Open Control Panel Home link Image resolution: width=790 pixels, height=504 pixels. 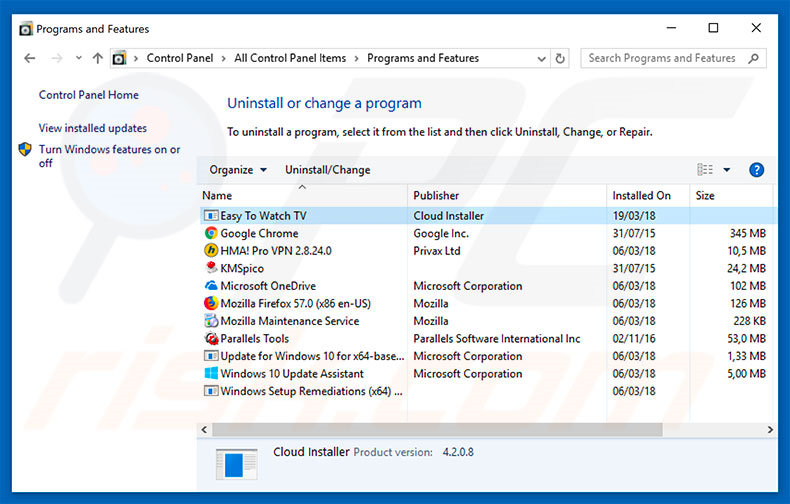(x=89, y=95)
